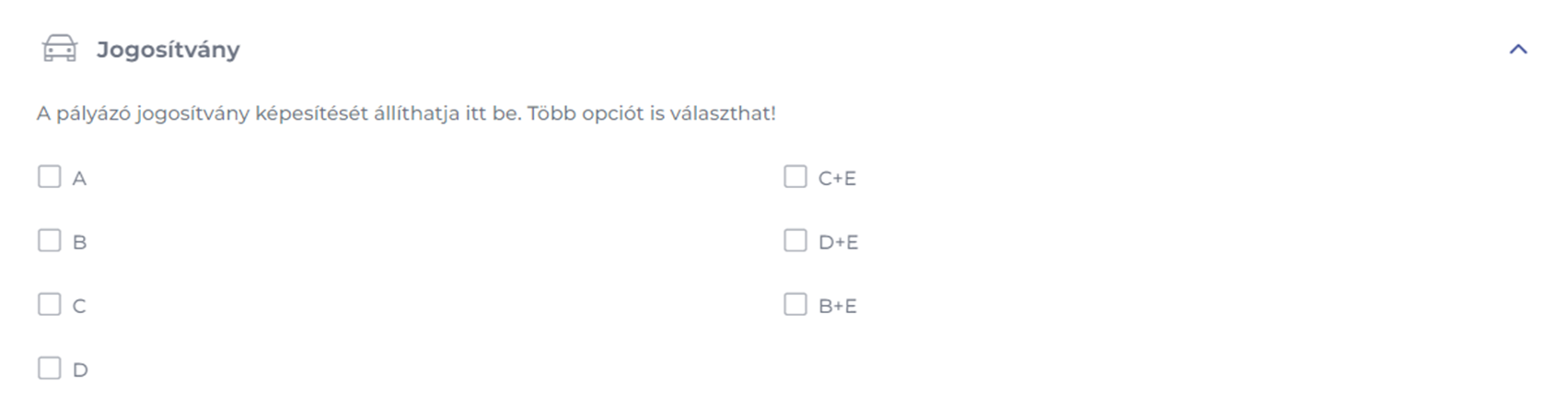The height and width of the screenshot is (408, 1568).
Task: Mark the D+E license checkbox
Action: click(795, 240)
